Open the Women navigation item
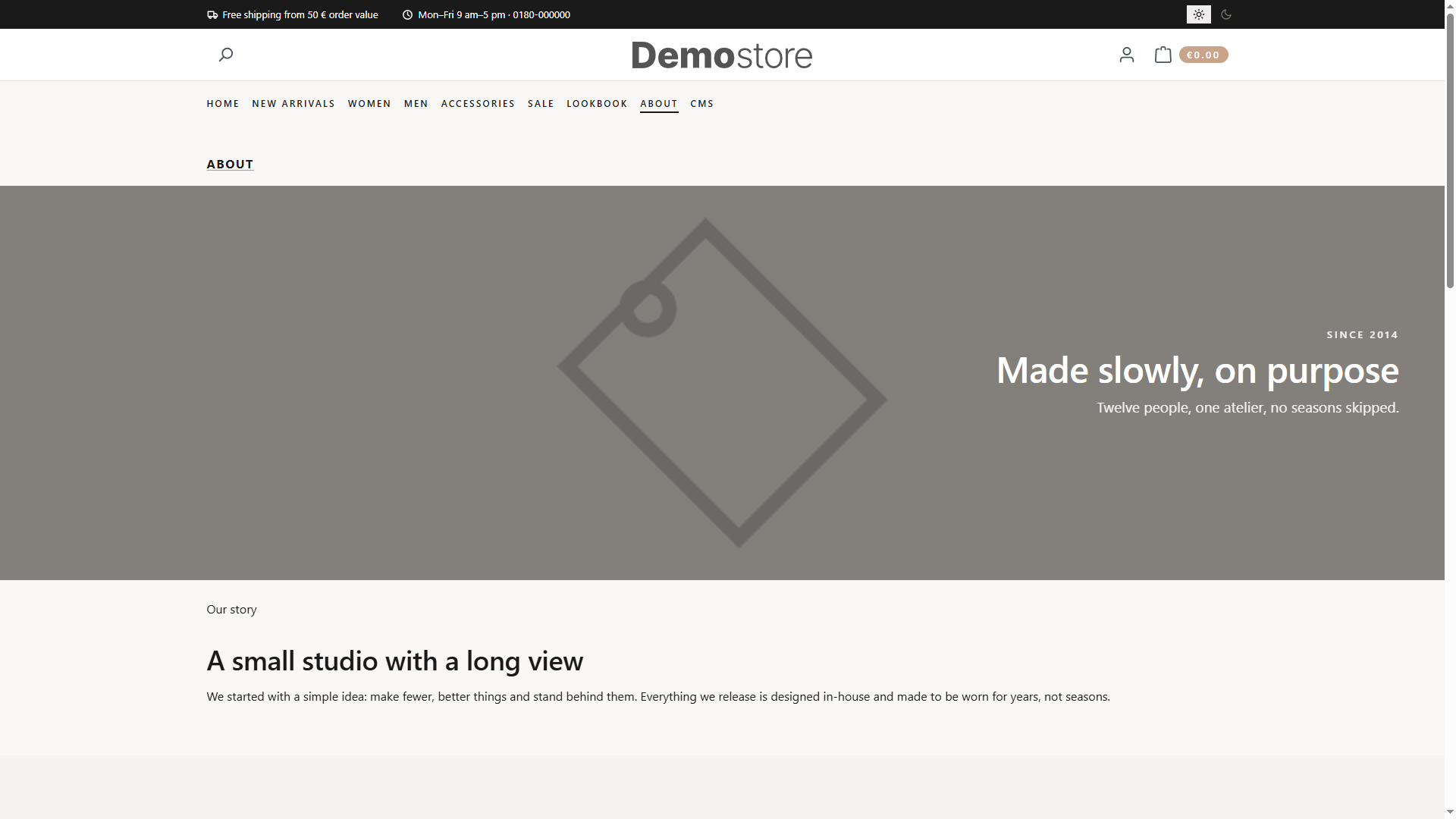 [x=369, y=104]
